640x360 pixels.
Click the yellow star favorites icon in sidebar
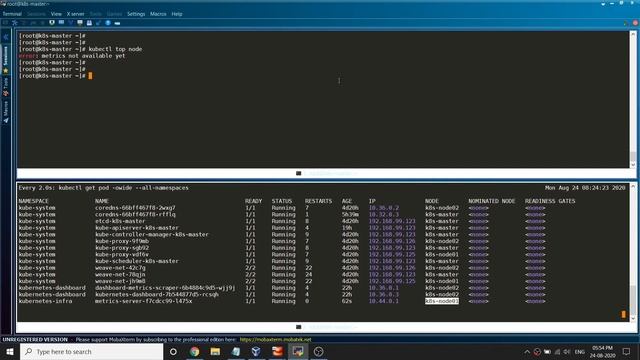pos(6,71)
